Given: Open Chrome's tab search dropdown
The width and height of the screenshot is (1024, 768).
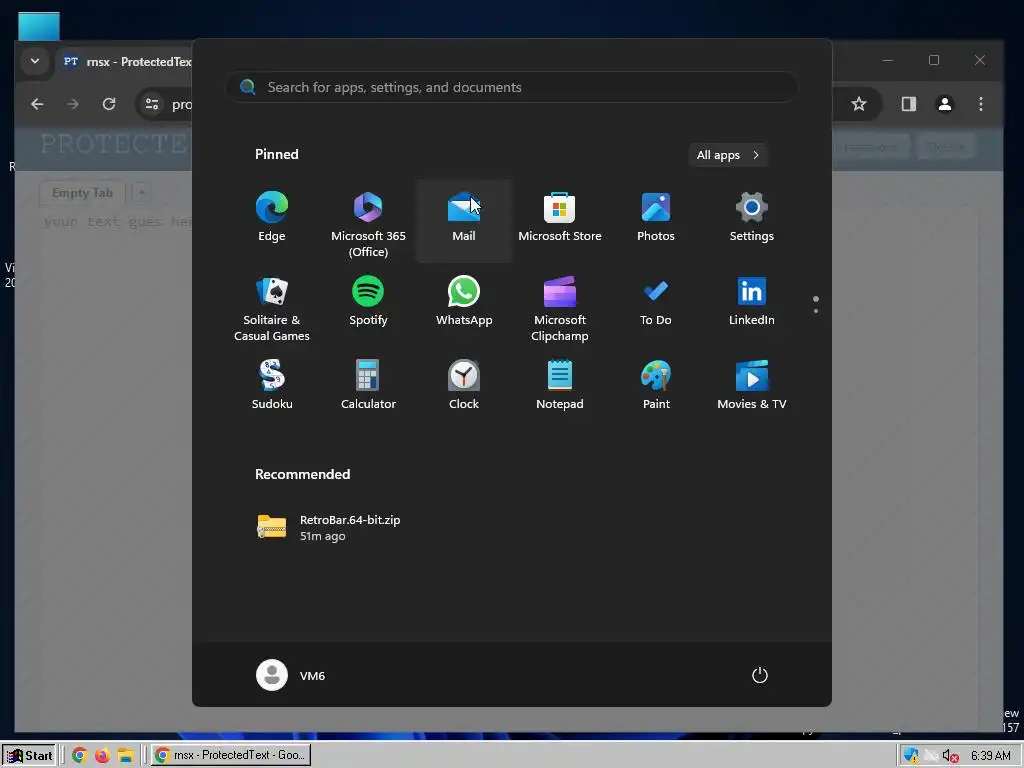Looking at the screenshot, I should pos(35,61).
